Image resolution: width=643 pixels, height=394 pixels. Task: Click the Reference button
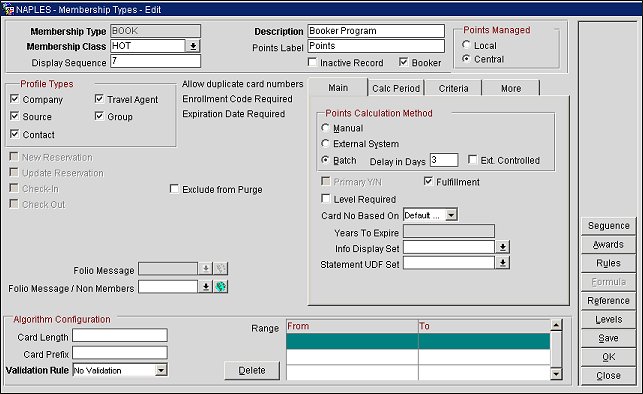point(609,301)
